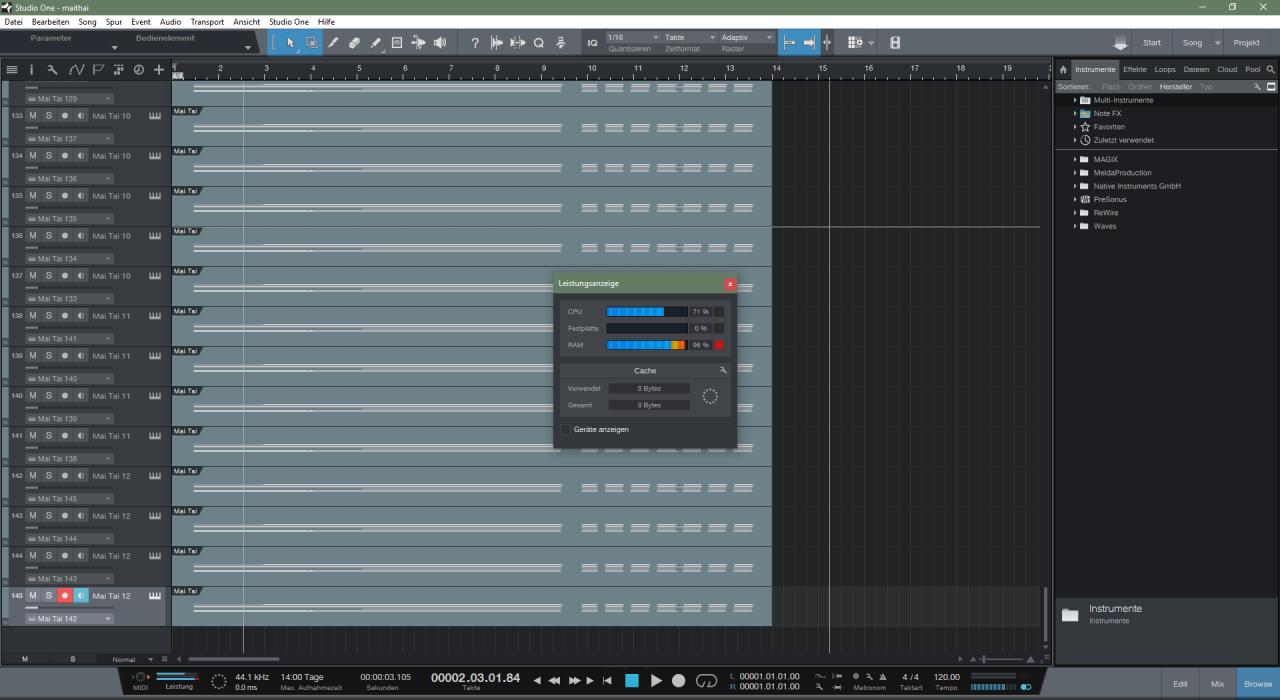Expand the Waves folder
1280x700 pixels.
[x=1075, y=226]
